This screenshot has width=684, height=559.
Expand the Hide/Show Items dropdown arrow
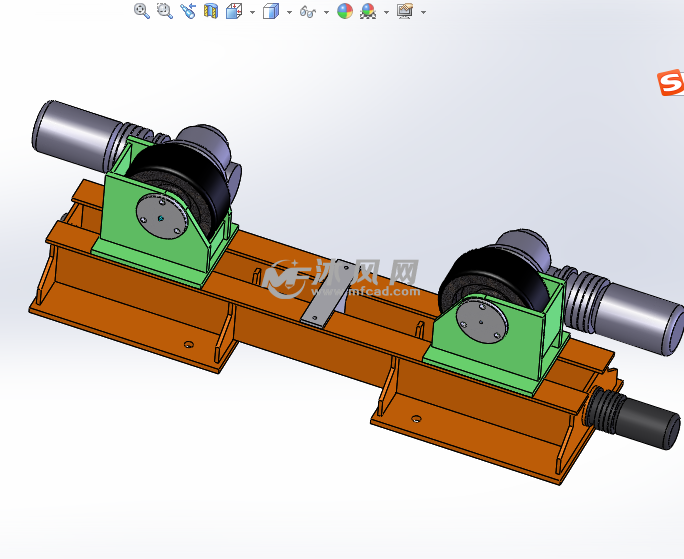click(326, 12)
